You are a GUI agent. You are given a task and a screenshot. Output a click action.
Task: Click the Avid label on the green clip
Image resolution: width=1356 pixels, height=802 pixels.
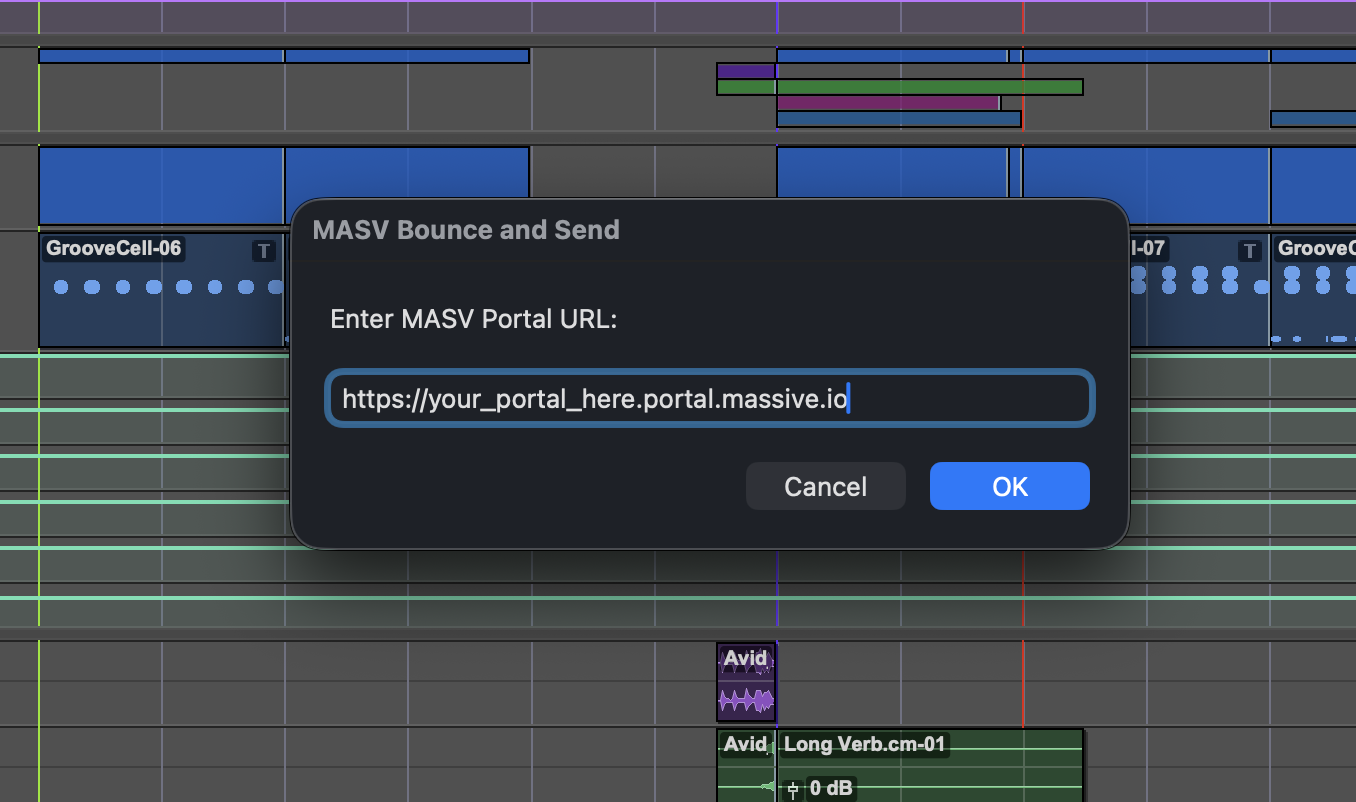tap(744, 744)
